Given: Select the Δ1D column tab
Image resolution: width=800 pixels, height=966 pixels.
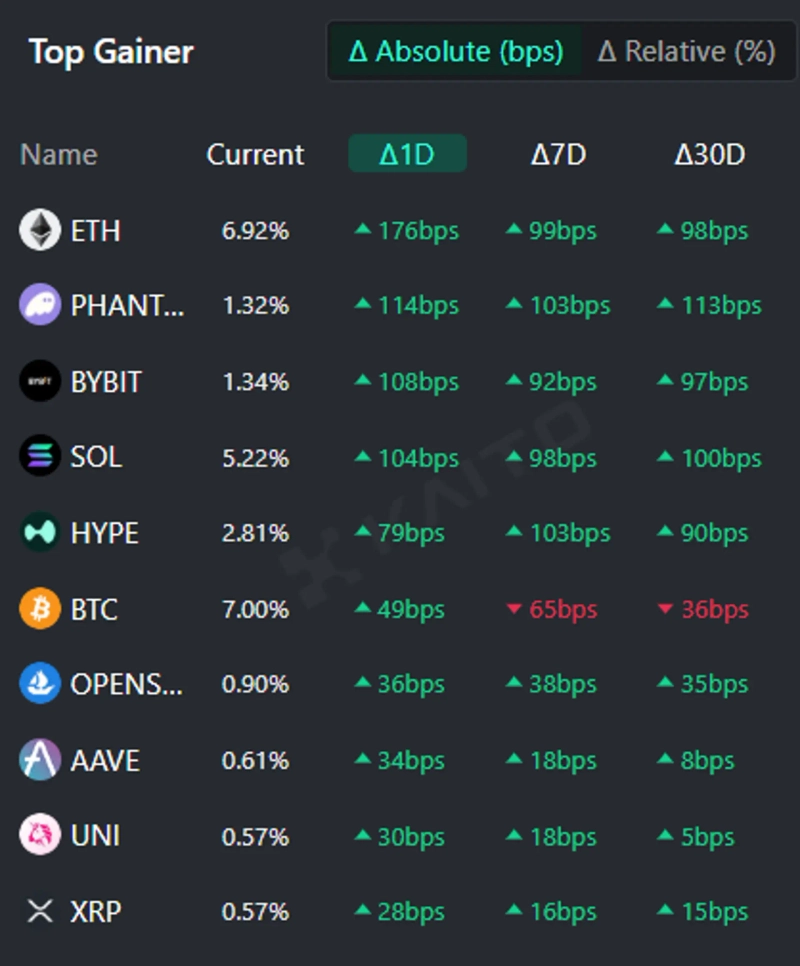Looking at the screenshot, I should click(x=407, y=154).
